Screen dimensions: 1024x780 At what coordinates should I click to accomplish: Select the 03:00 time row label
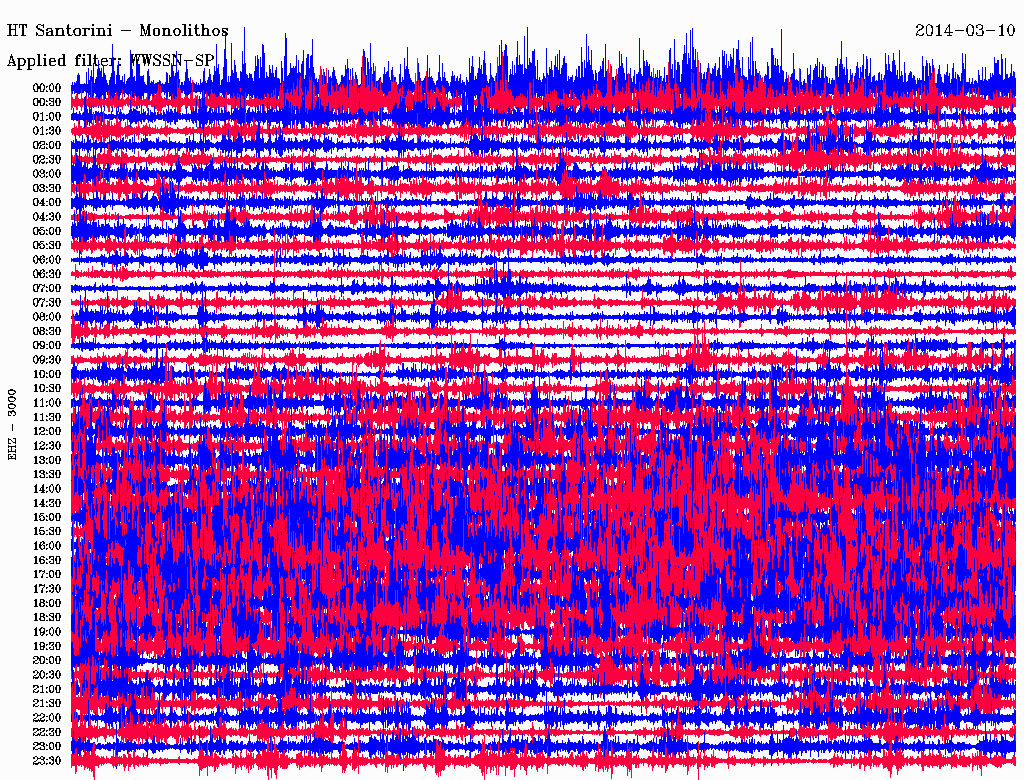pos(48,174)
